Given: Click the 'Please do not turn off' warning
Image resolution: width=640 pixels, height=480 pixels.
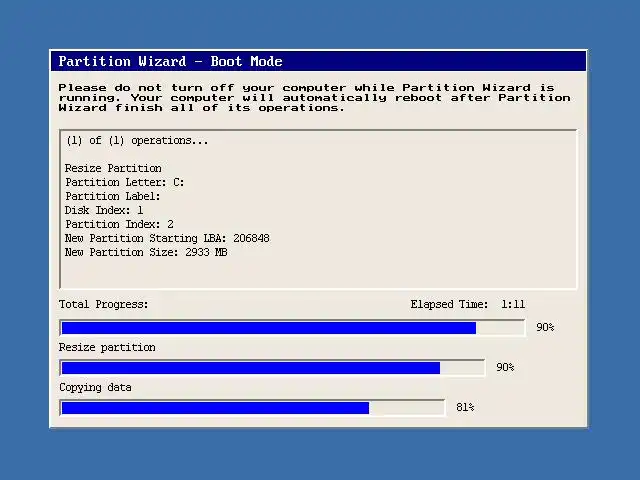Looking at the screenshot, I should [314, 98].
